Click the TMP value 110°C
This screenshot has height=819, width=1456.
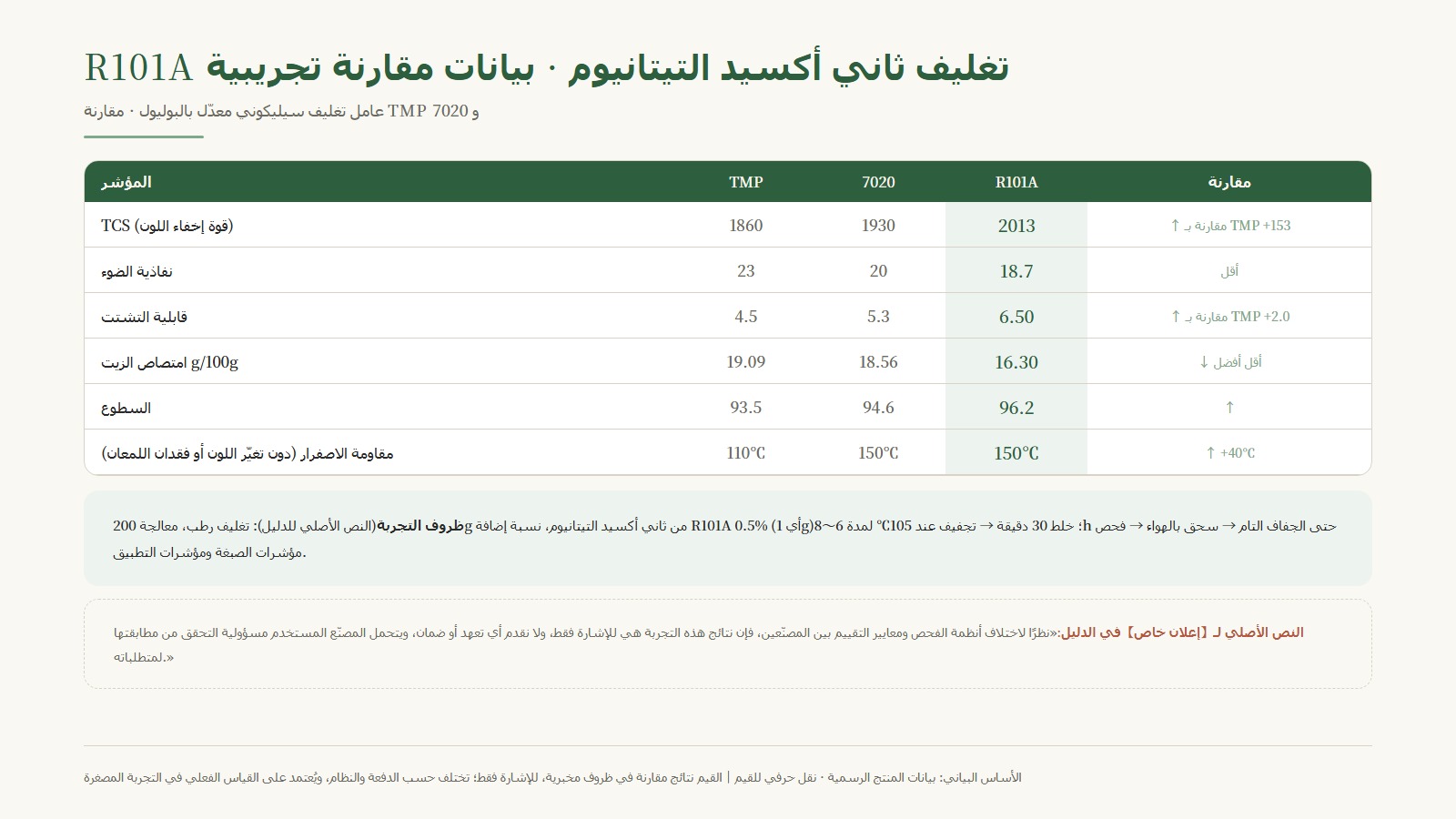745,453
